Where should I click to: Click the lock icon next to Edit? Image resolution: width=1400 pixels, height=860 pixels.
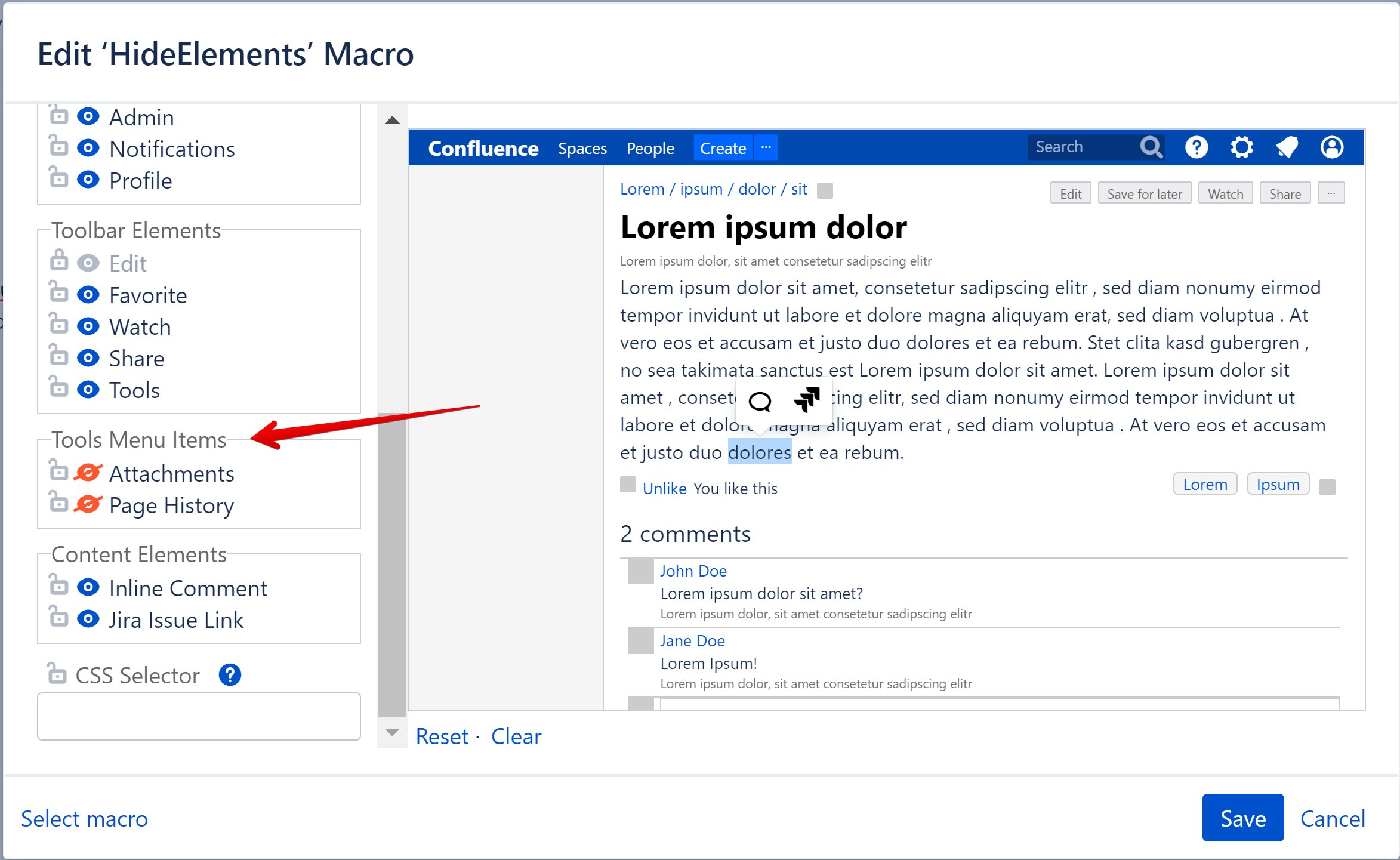pos(58,260)
